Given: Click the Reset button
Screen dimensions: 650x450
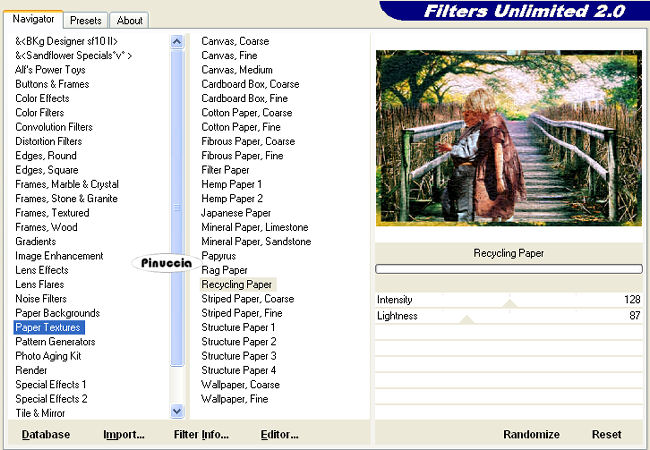Looking at the screenshot, I should 606,434.
